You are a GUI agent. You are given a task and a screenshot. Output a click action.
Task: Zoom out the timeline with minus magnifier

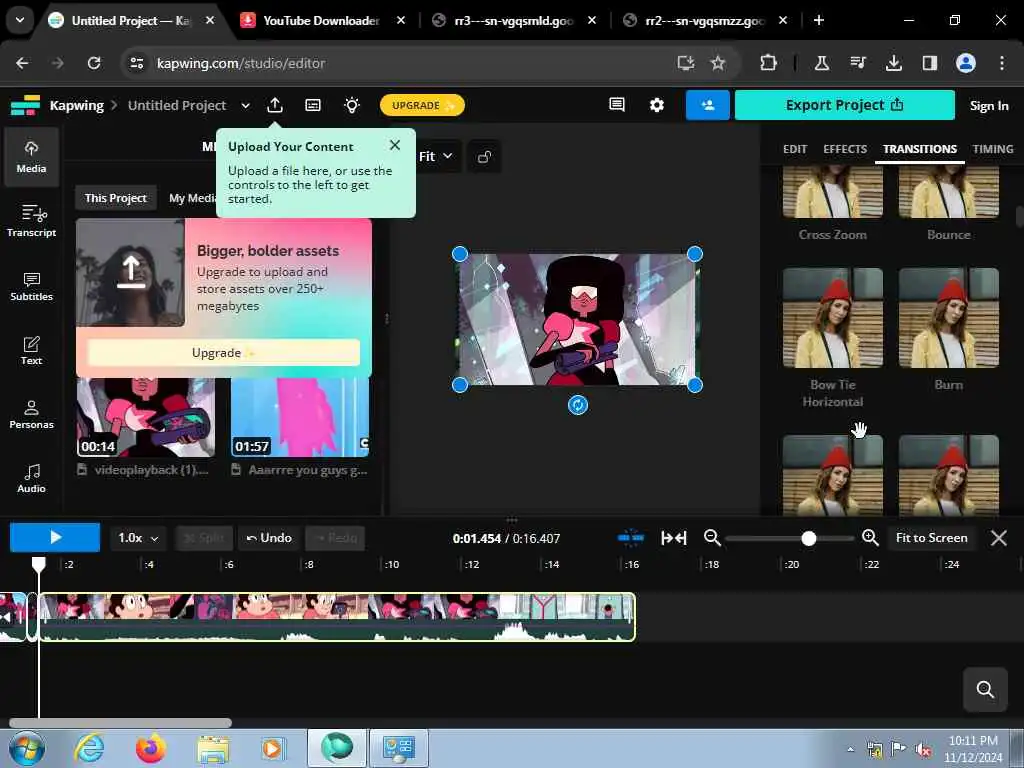click(x=712, y=538)
